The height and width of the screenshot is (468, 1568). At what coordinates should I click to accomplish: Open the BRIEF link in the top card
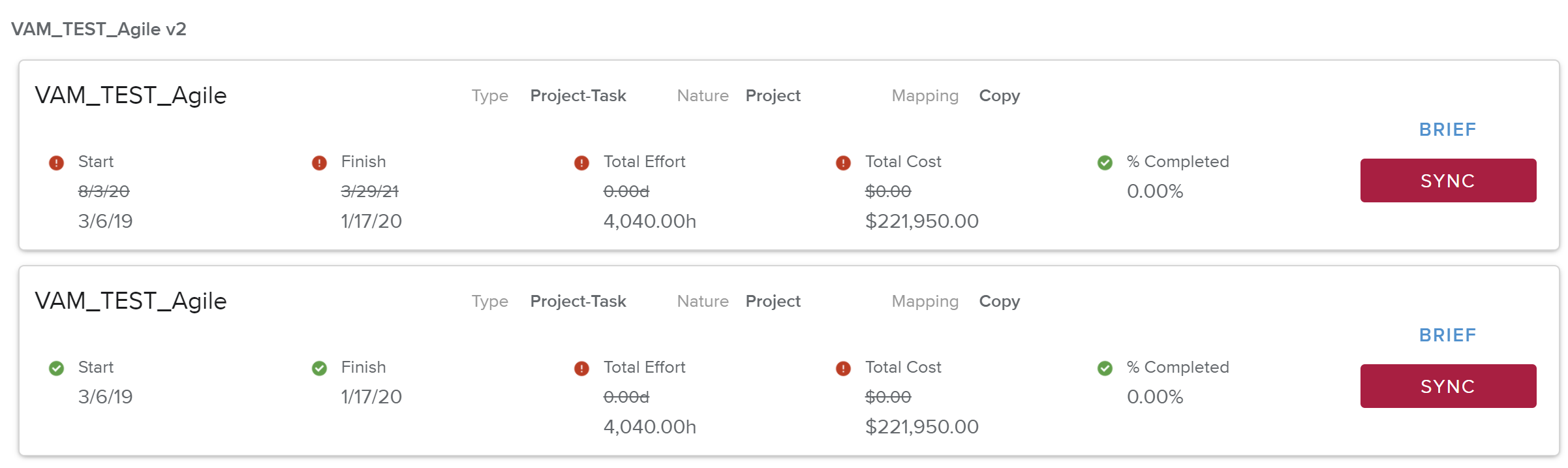1447,129
